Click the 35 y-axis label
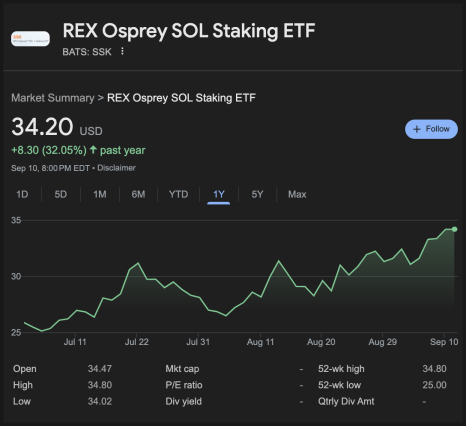Screen dimensions: 466x426 pyautogui.click(x=16, y=220)
